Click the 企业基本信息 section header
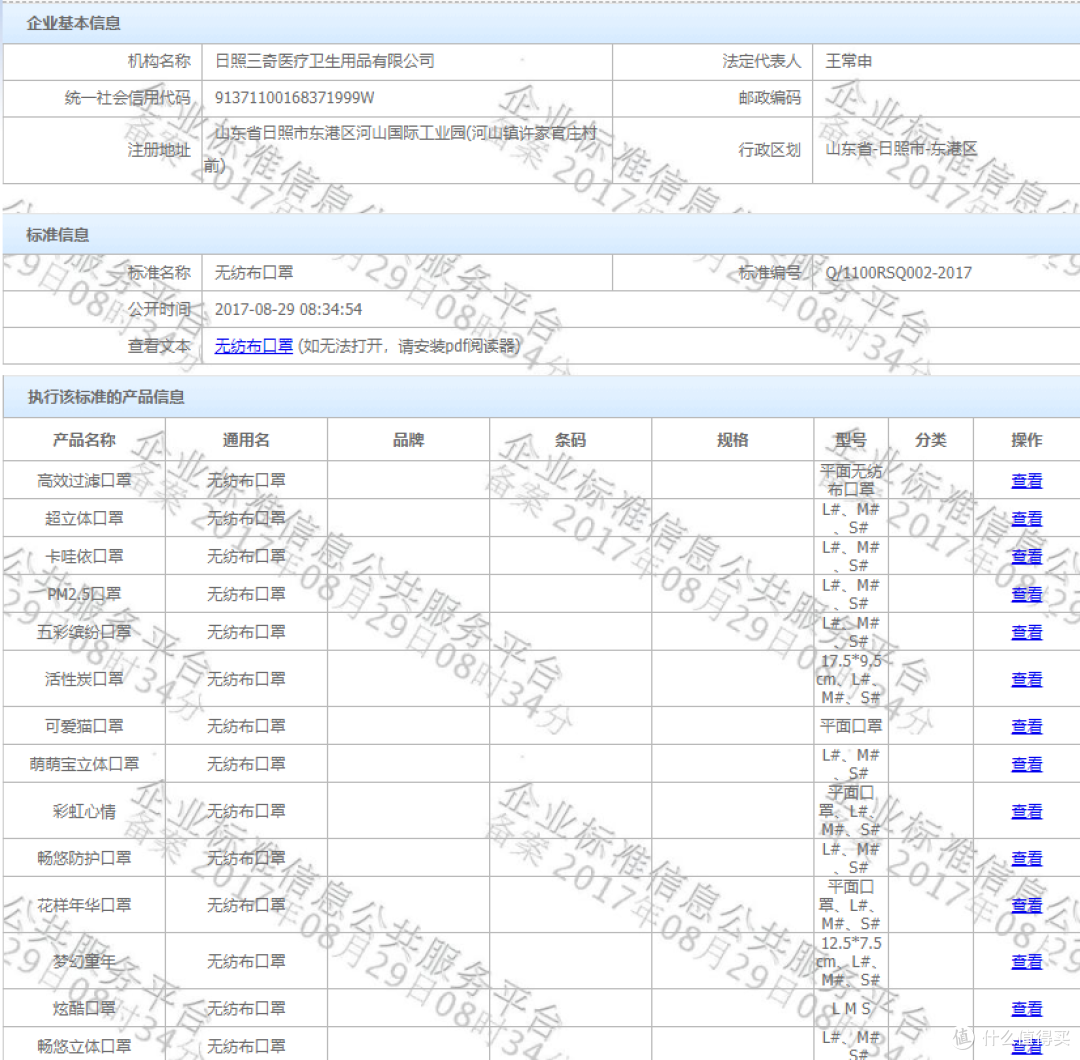 tap(73, 23)
